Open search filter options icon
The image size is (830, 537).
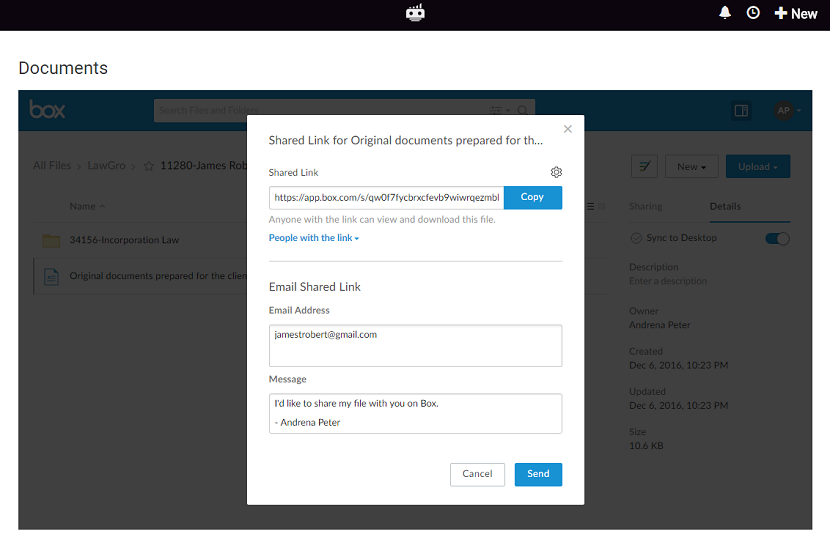coord(499,110)
